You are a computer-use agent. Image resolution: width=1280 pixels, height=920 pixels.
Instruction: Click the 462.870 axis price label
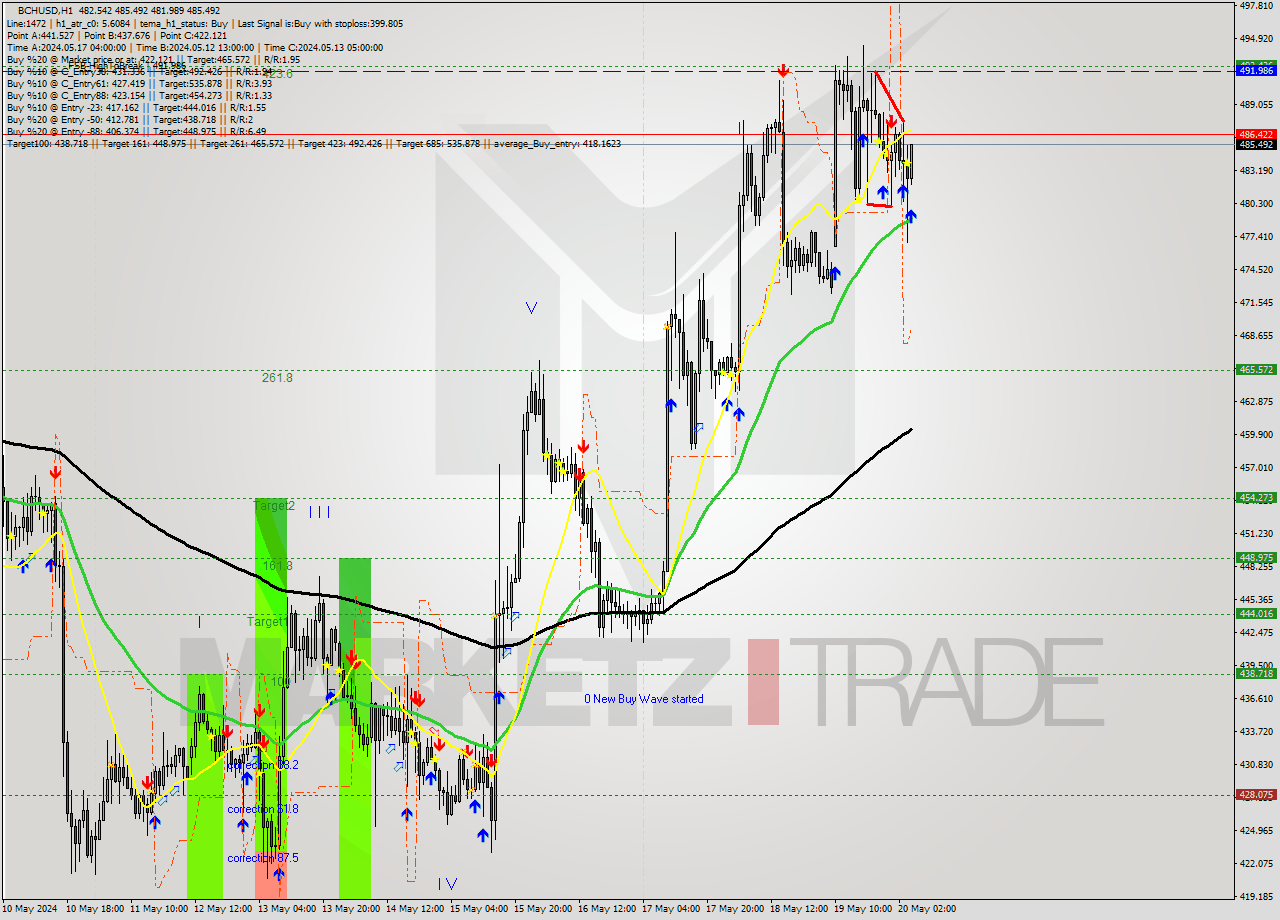point(1256,402)
